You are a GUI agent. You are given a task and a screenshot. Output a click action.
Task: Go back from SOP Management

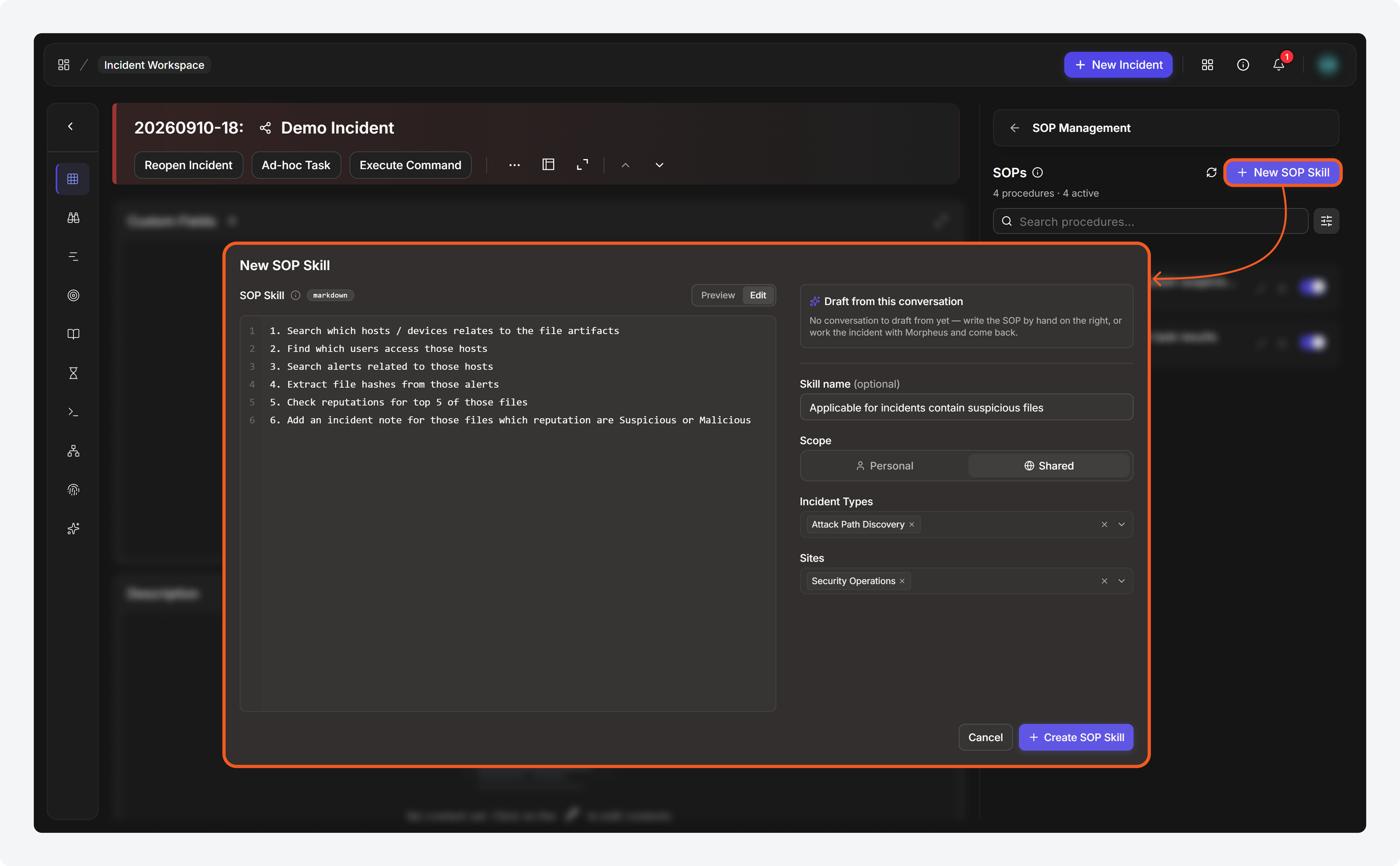click(1014, 128)
